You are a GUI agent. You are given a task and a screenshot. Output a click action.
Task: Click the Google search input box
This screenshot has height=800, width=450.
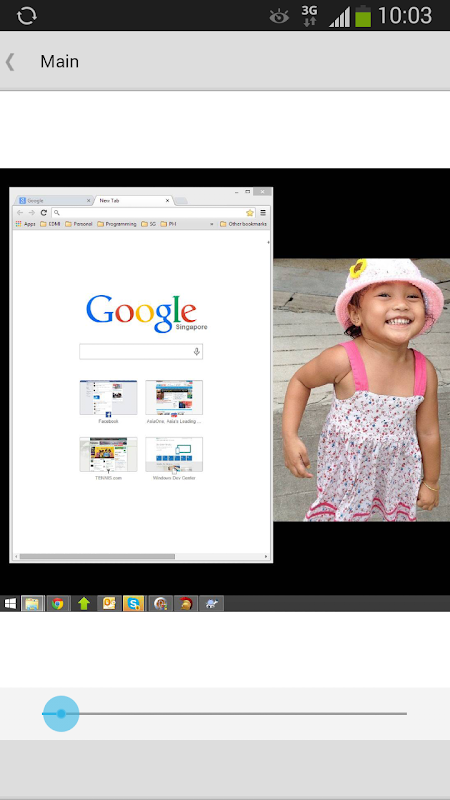click(x=141, y=352)
